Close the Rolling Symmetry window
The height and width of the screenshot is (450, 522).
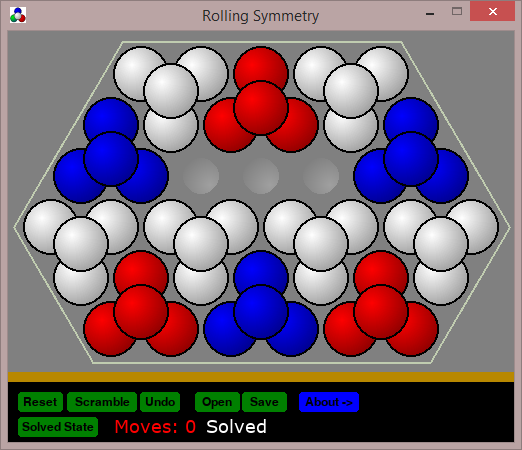[x=493, y=12]
